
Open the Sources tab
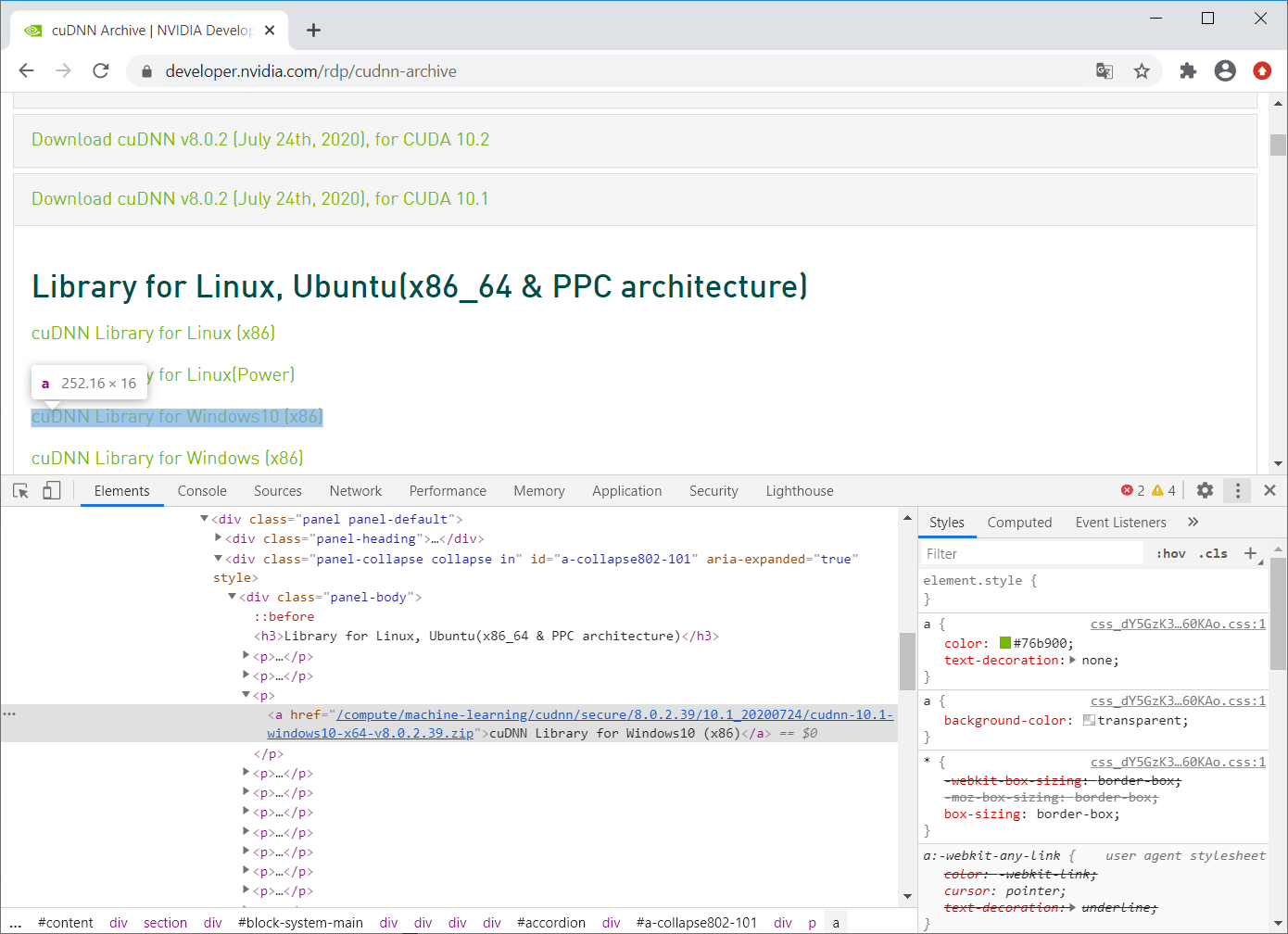coord(278,491)
